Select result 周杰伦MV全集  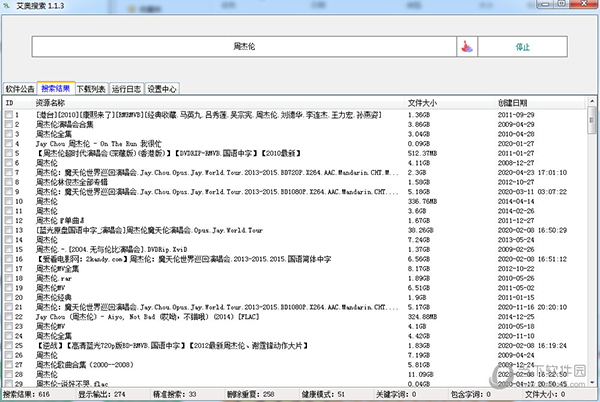(57, 269)
